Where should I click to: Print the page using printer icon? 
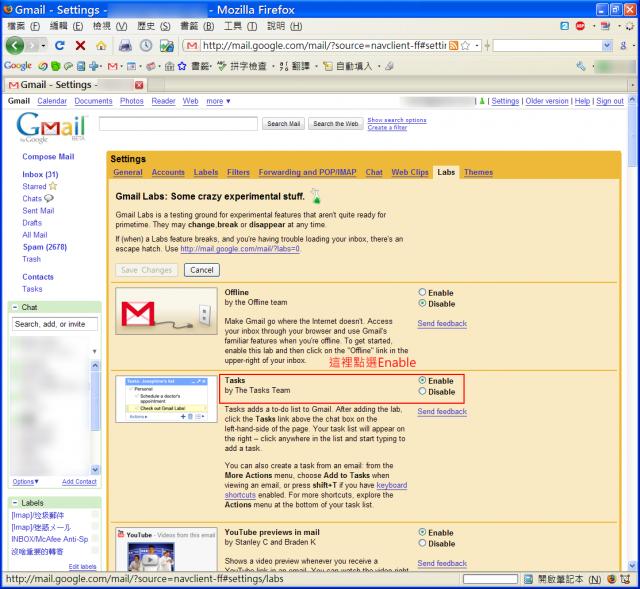coord(125,45)
